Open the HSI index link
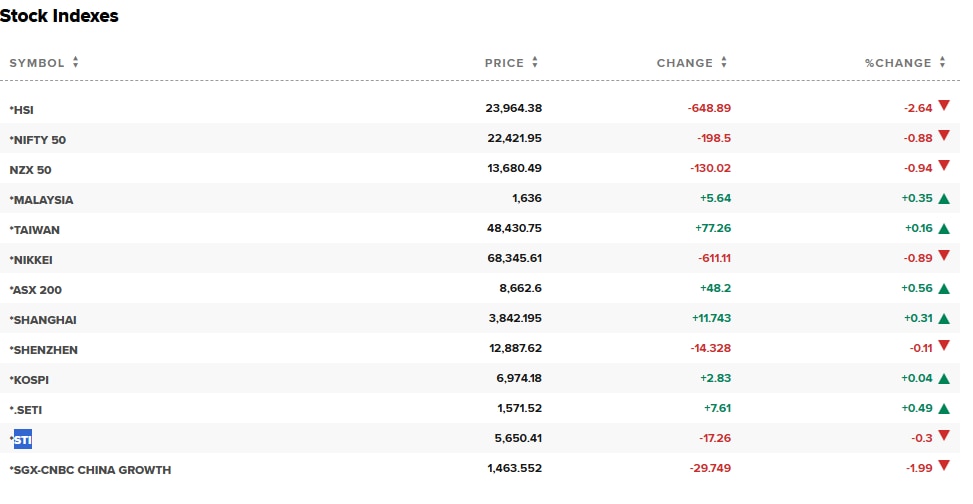This screenshot has height=504, width=973. tap(22, 110)
